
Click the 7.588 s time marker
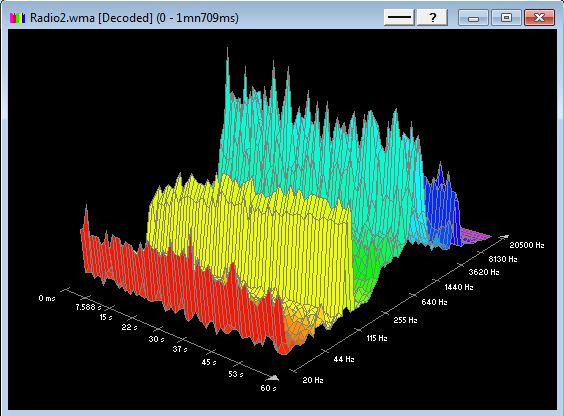coord(88,307)
